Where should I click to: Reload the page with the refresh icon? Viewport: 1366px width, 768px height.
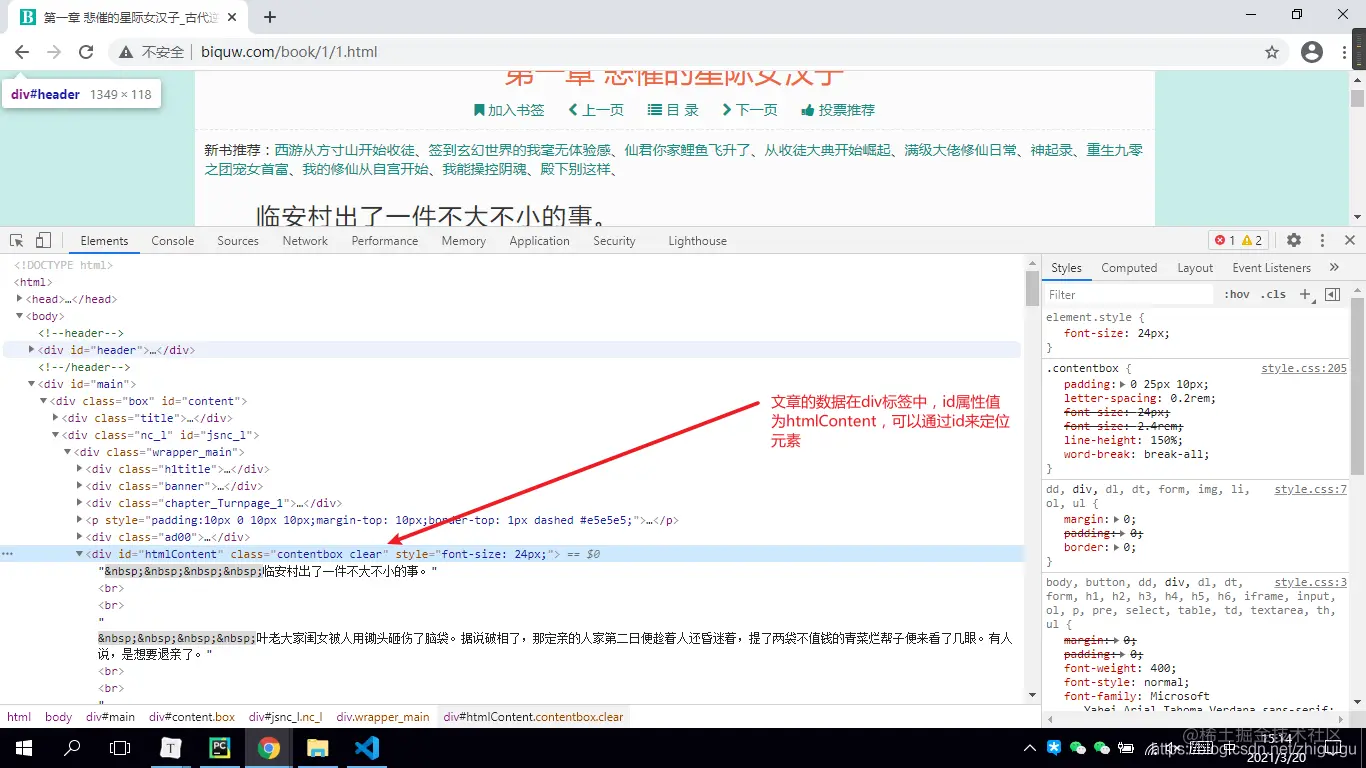[x=85, y=51]
